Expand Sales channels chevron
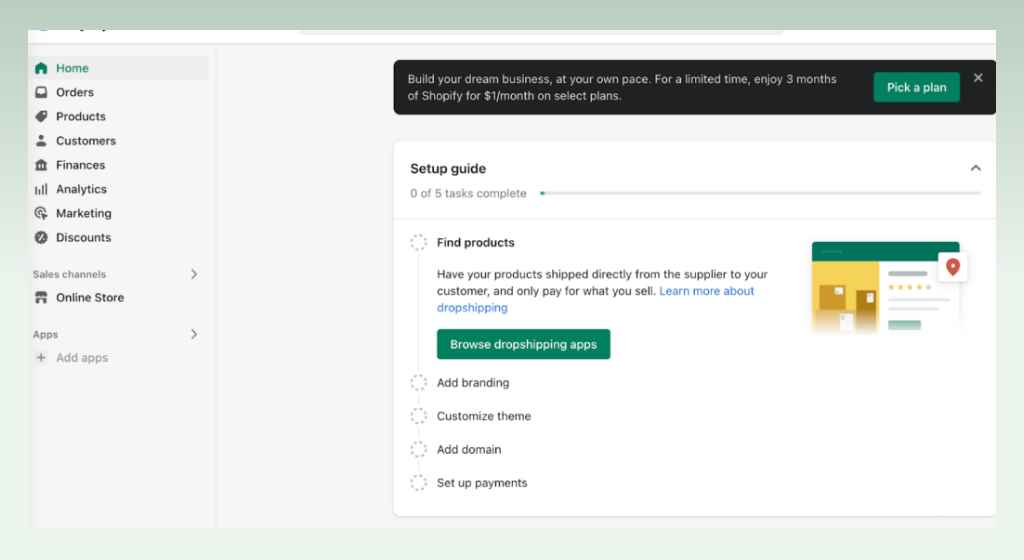This screenshot has height=560, width=1024. click(194, 274)
